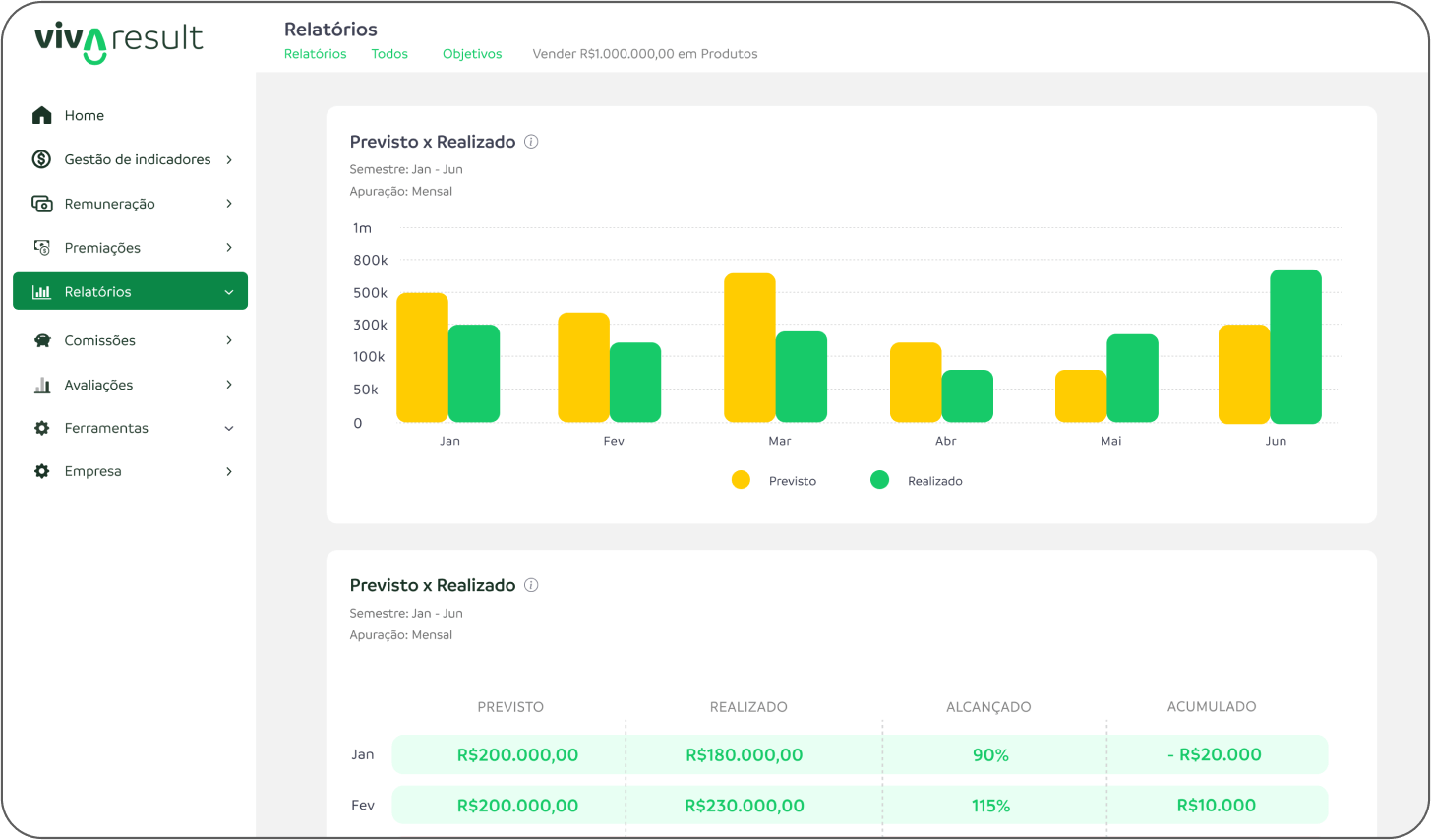The height and width of the screenshot is (840, 1431).
Task: Toggle Previsto series in chart legend
Action: [x=742, y=480]
